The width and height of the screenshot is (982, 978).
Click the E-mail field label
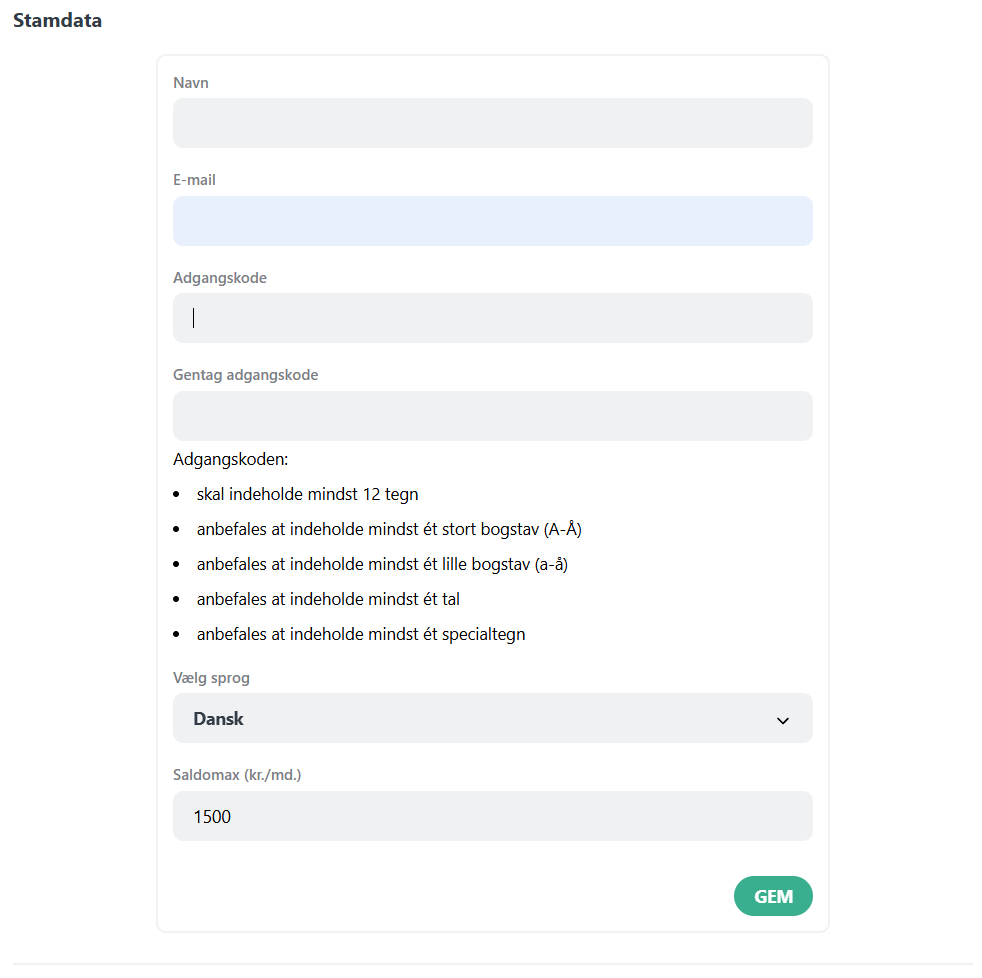coord(193,180)
